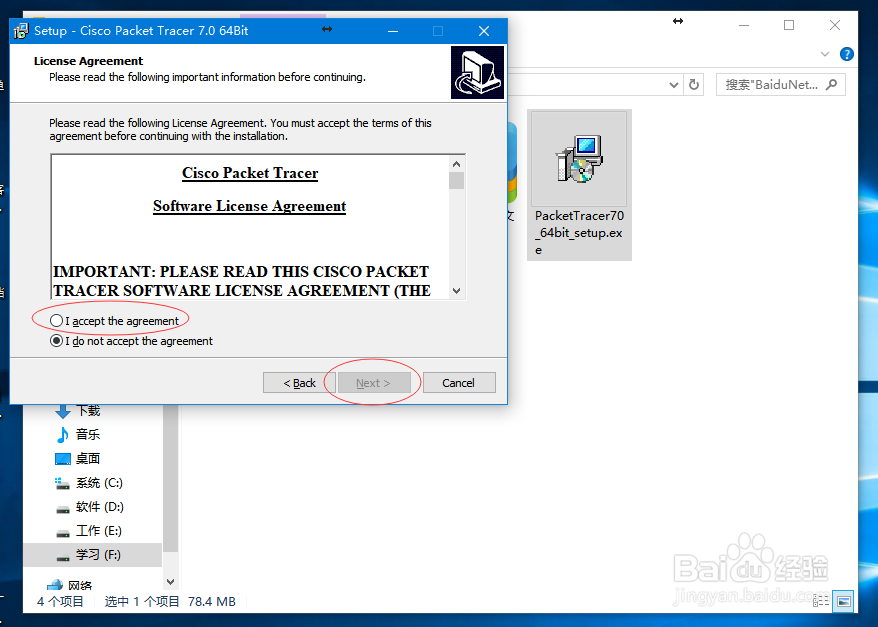Image resolution: width=878 pixels, height=627 pixels.
Task: Open Explorer help with question mark icon
Action: tap(847, 54)
